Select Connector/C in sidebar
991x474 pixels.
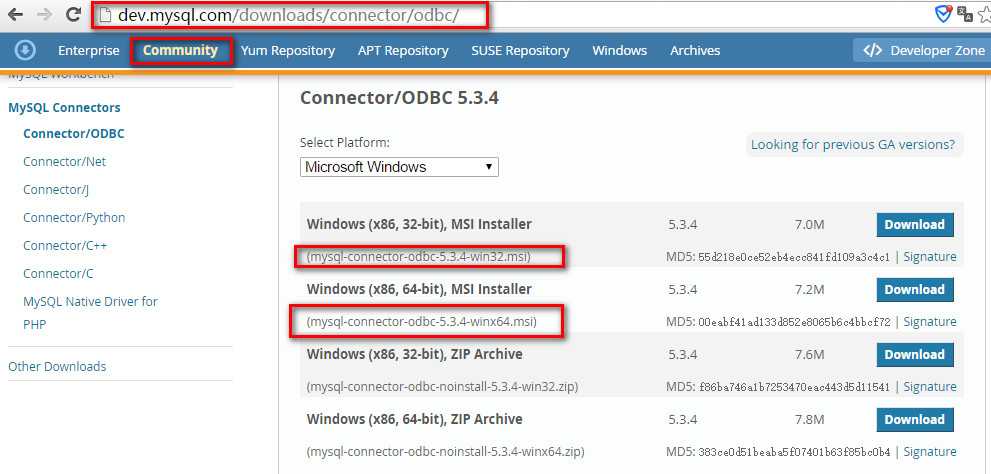click(x=58, y=274)
